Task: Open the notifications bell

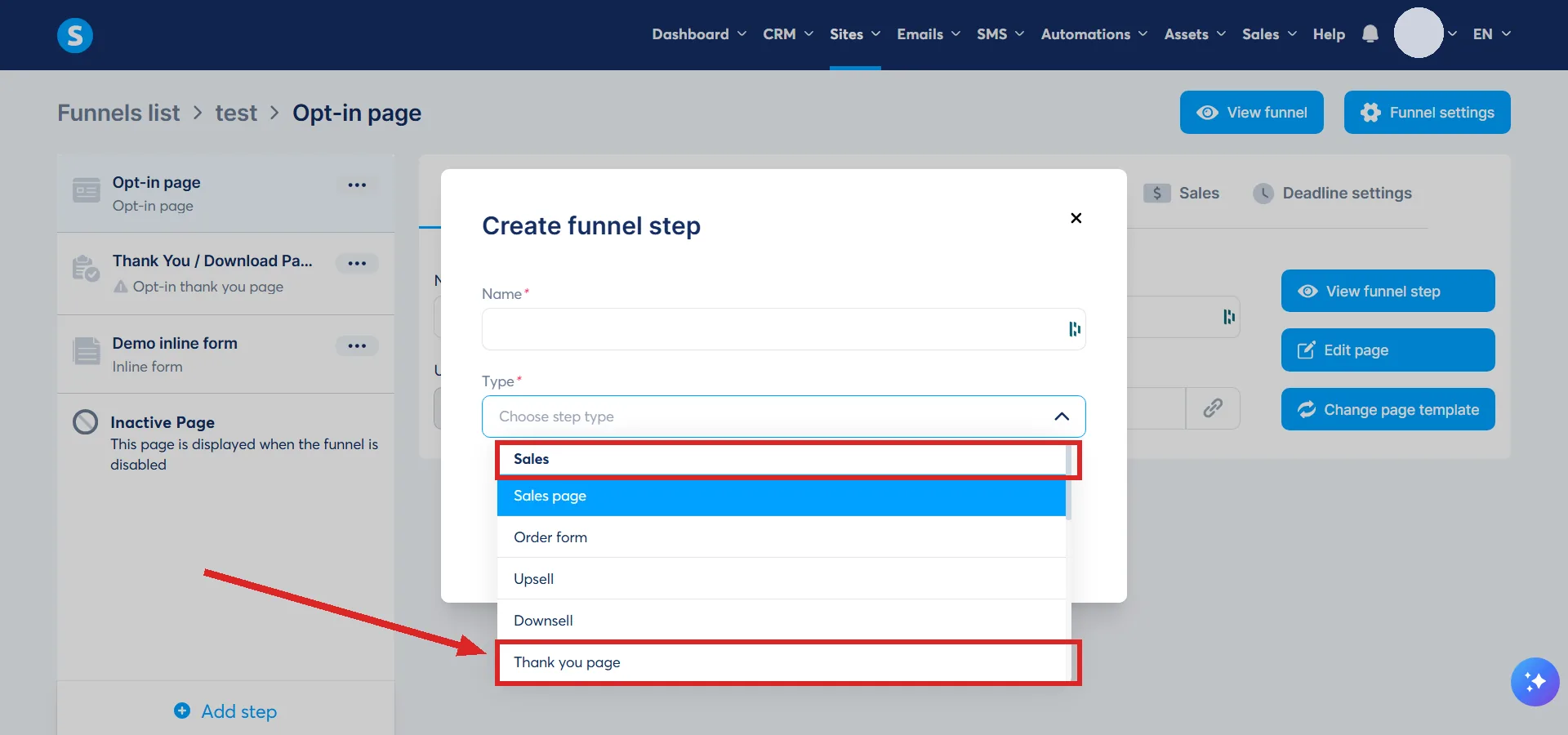Action: pos(1370,33)
